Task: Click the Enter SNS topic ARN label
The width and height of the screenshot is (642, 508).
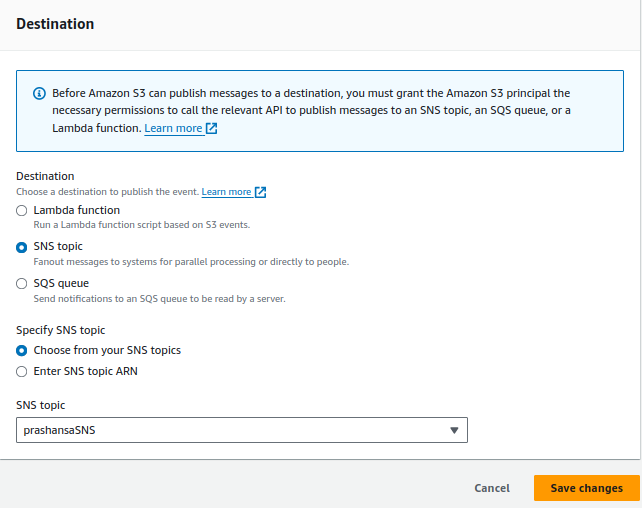Action: click(x=86, y=371)
